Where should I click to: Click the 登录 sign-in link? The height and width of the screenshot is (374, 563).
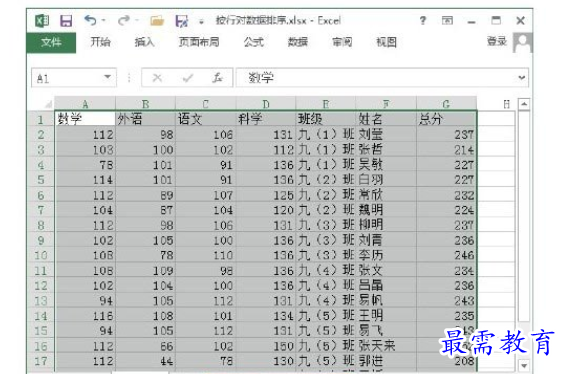[x=497, y=41]
